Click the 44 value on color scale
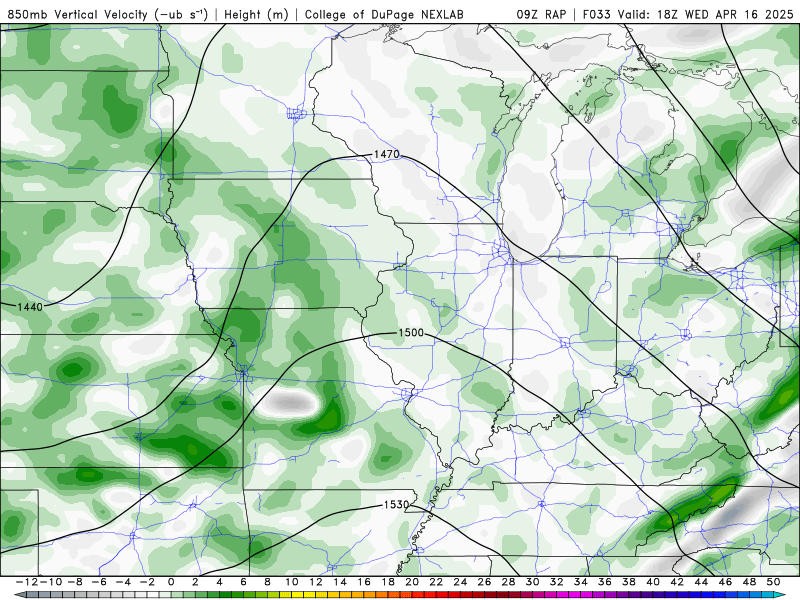The width and height of the screenshot is (800, 600). pyautogui.click(x=701, y=582)
